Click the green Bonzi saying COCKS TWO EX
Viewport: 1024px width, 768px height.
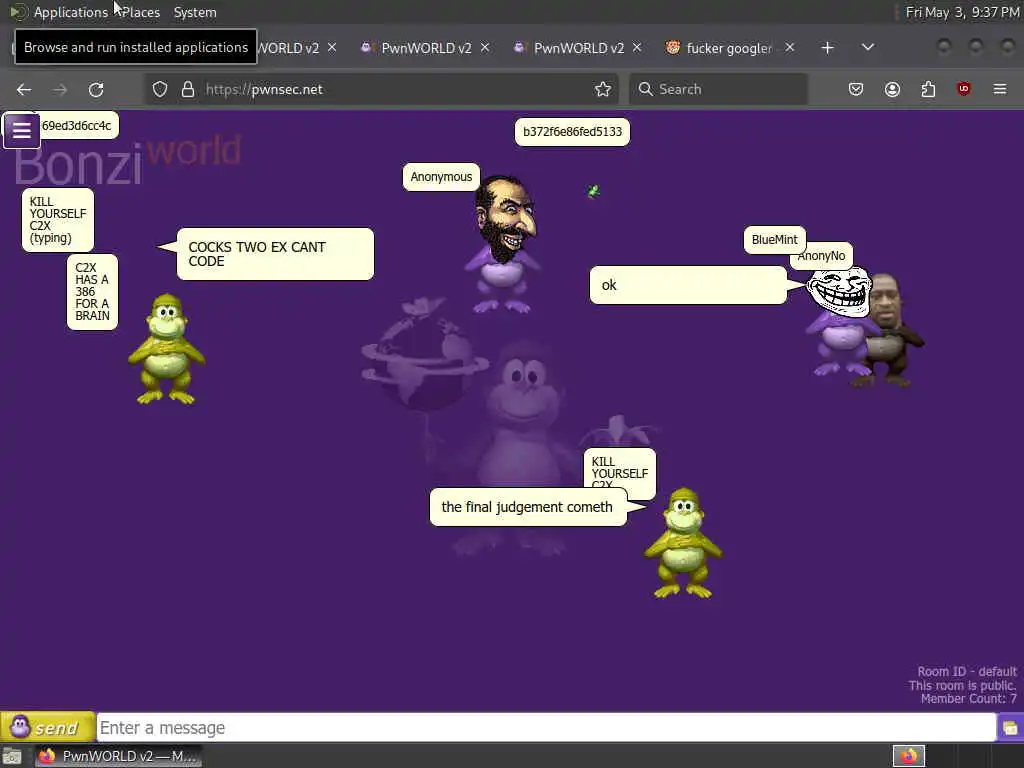[x=167, y=349]
